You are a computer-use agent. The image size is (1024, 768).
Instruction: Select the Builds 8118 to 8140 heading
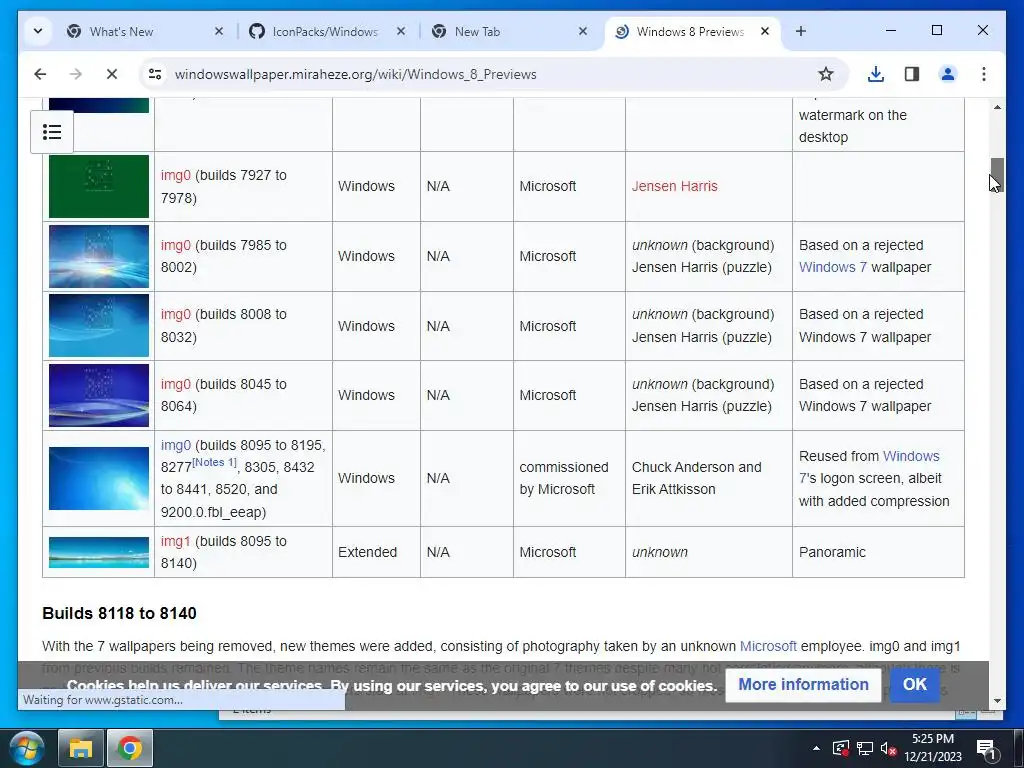coord(120,613)
